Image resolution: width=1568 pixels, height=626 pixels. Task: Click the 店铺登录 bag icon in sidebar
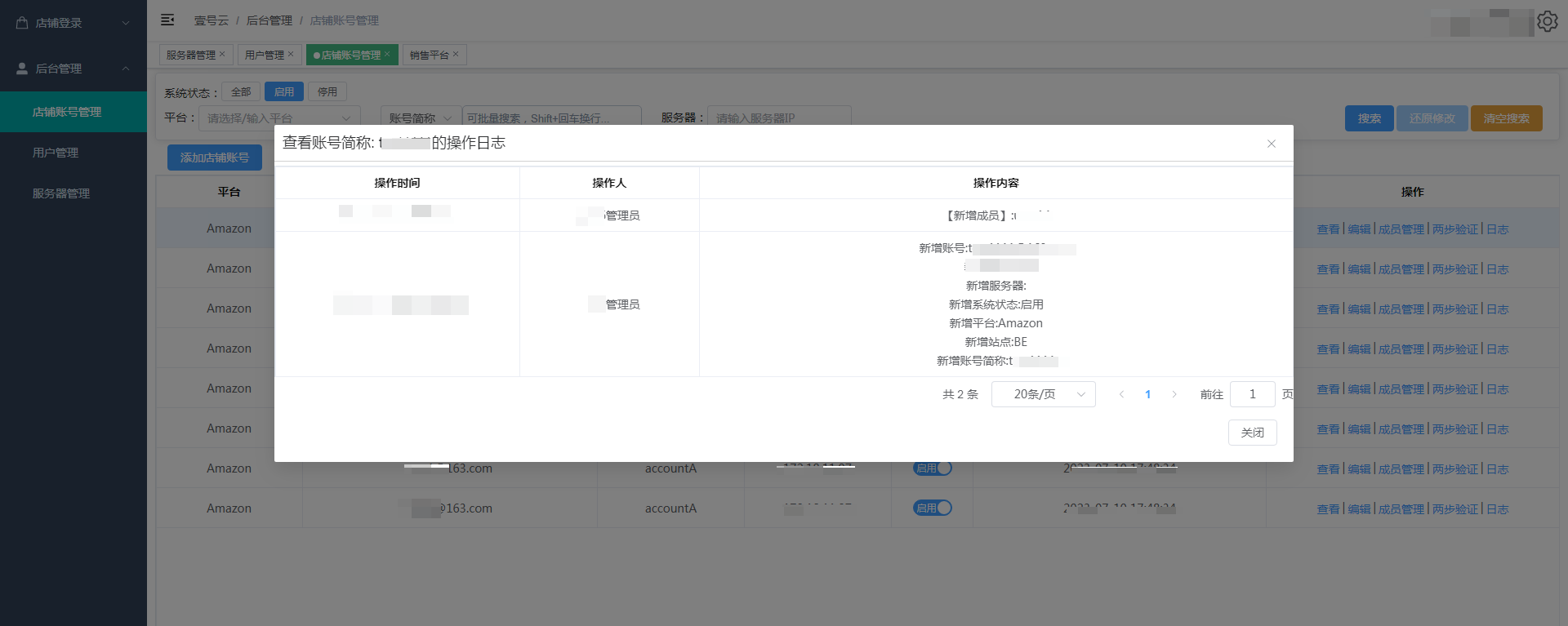[x=22, y=23]
